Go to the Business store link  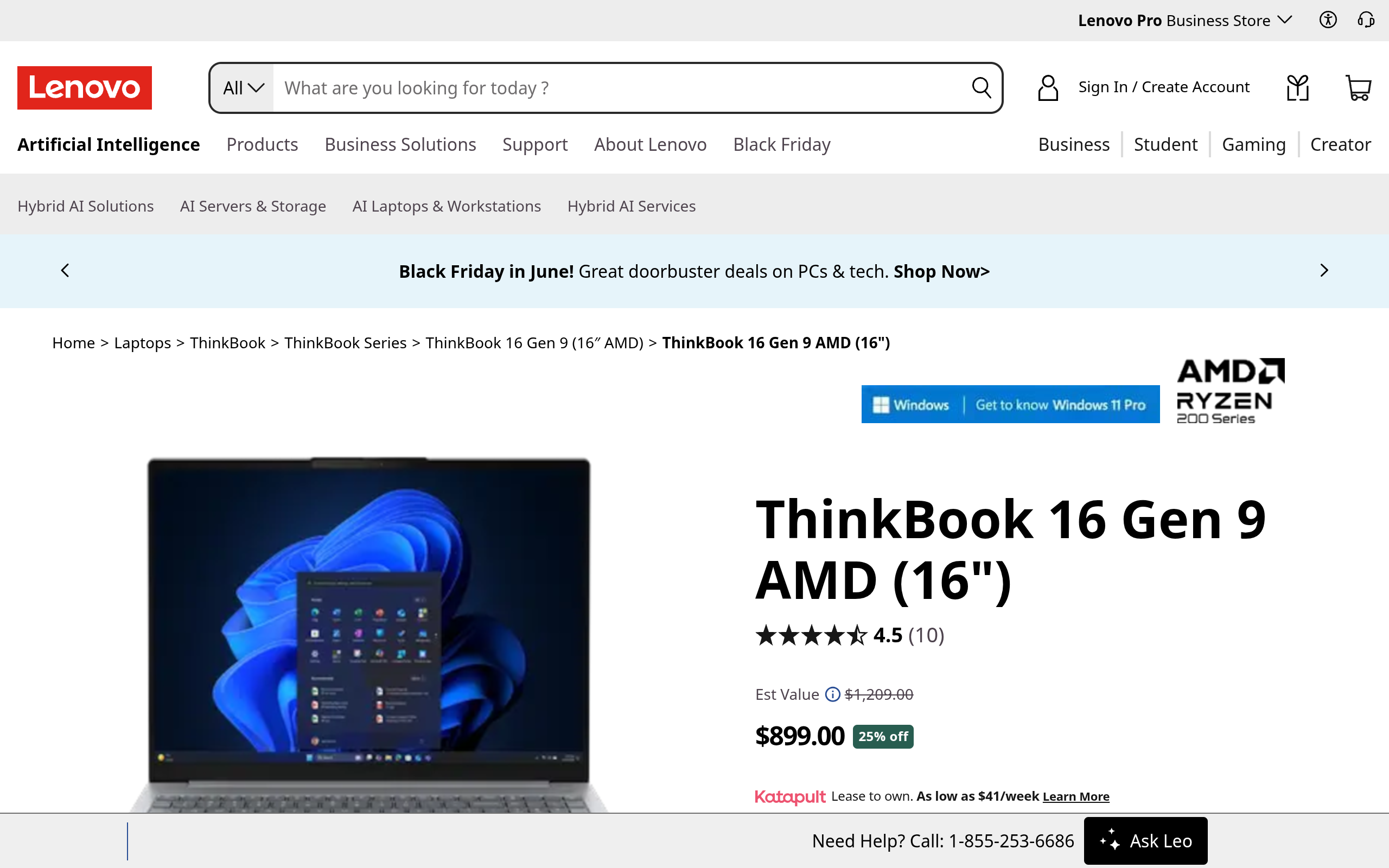point(1074,145)
